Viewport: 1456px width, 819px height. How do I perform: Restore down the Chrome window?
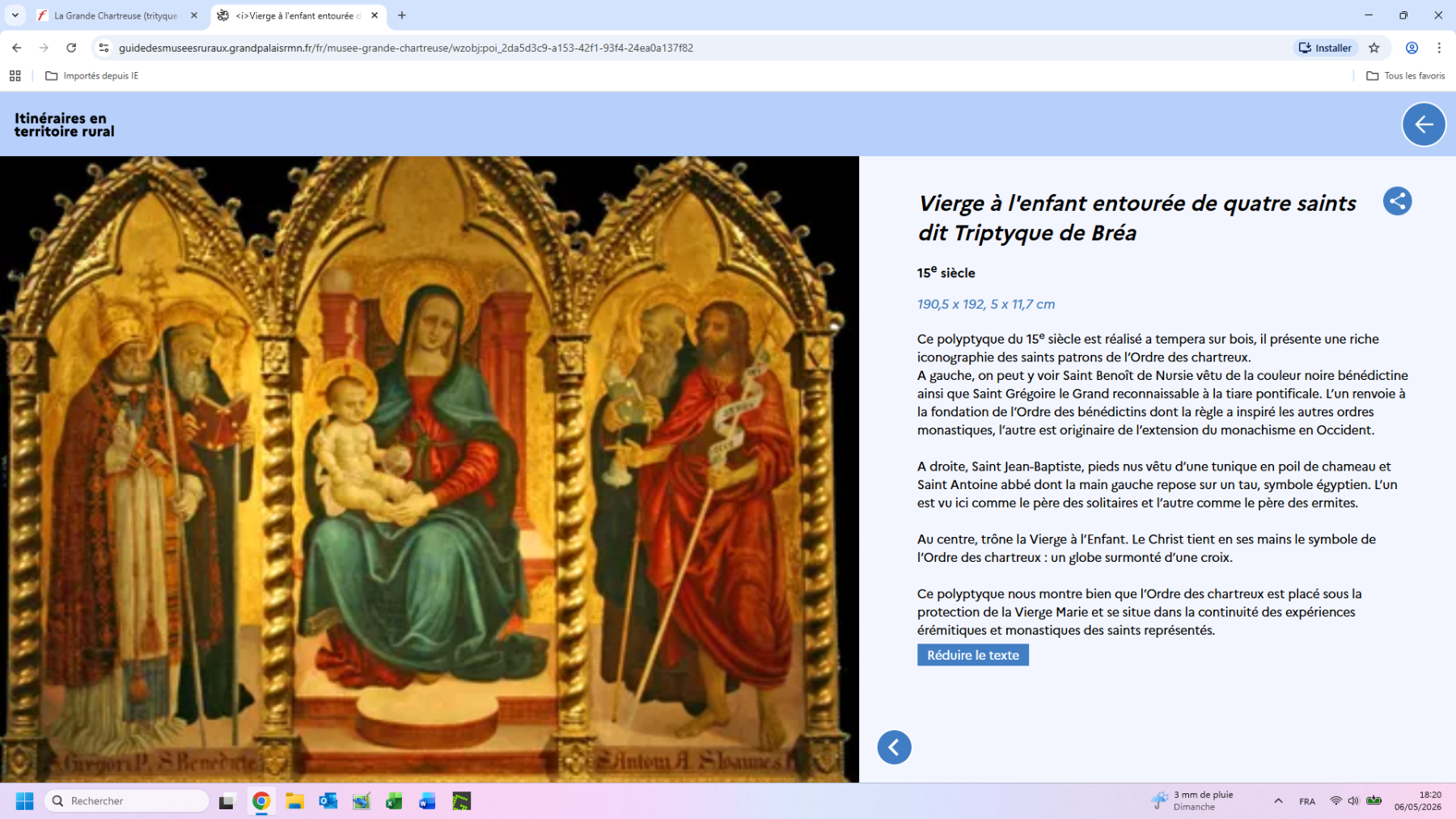click(1403, 15)
